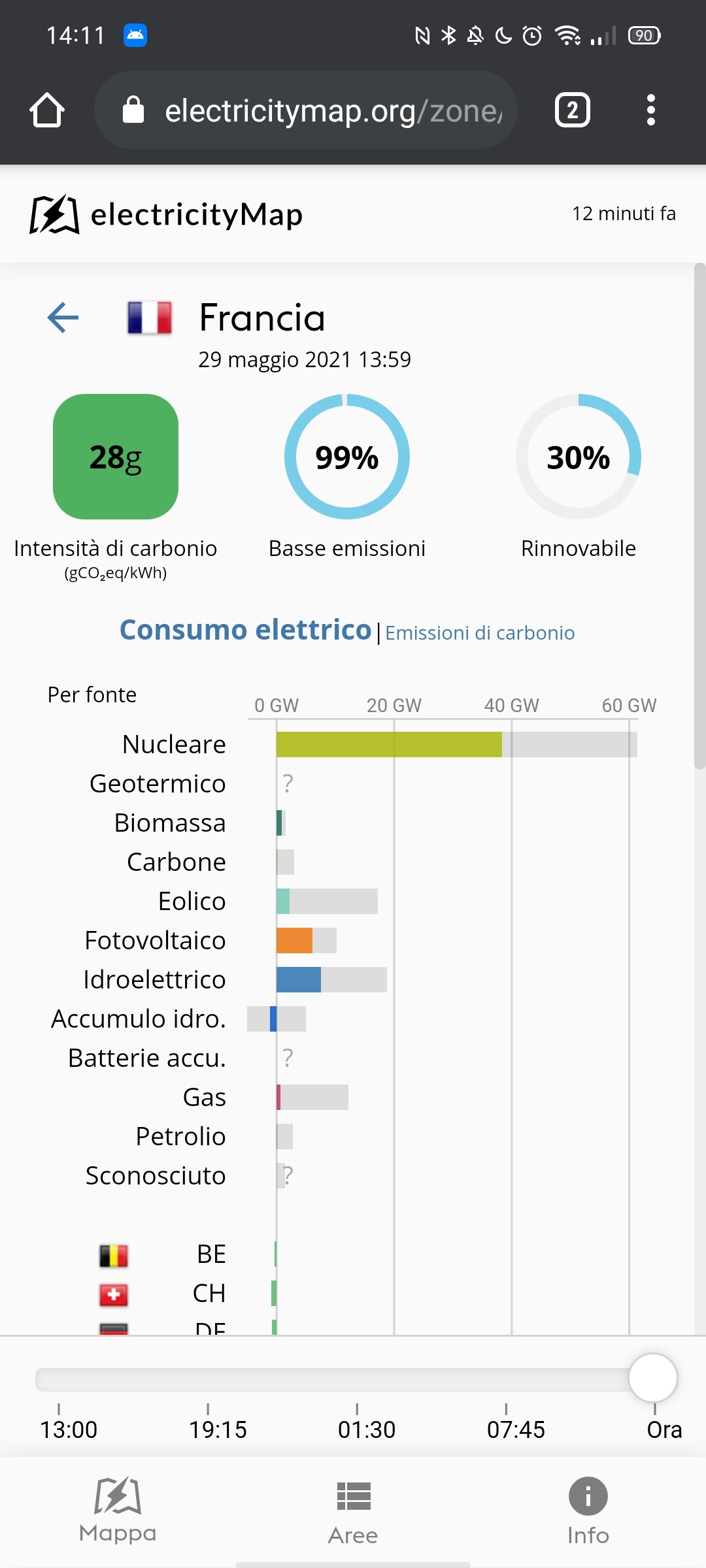Tap the Switzerland flag beside CH

click(114, 1295)
